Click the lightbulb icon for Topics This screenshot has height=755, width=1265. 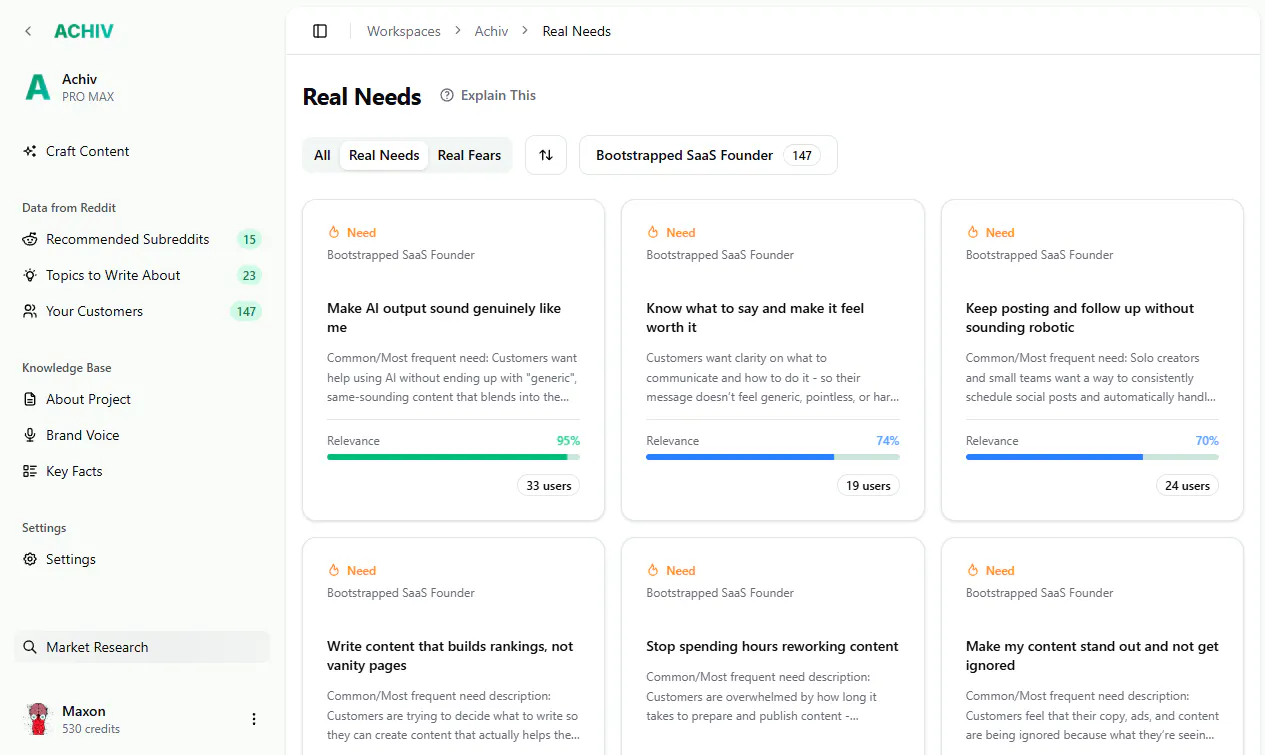coord(30,275)
